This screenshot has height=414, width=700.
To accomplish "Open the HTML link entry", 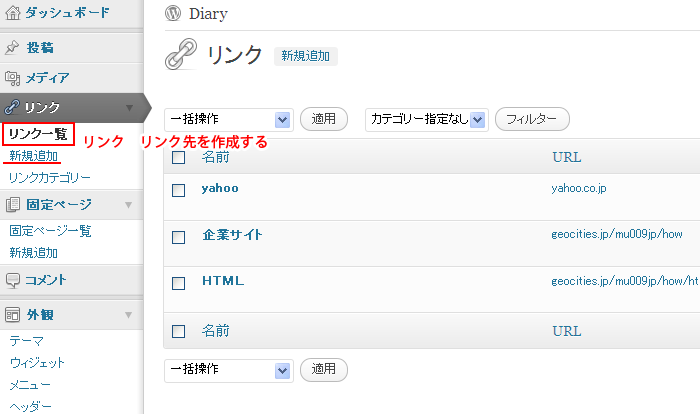I will tap(223, 281).
